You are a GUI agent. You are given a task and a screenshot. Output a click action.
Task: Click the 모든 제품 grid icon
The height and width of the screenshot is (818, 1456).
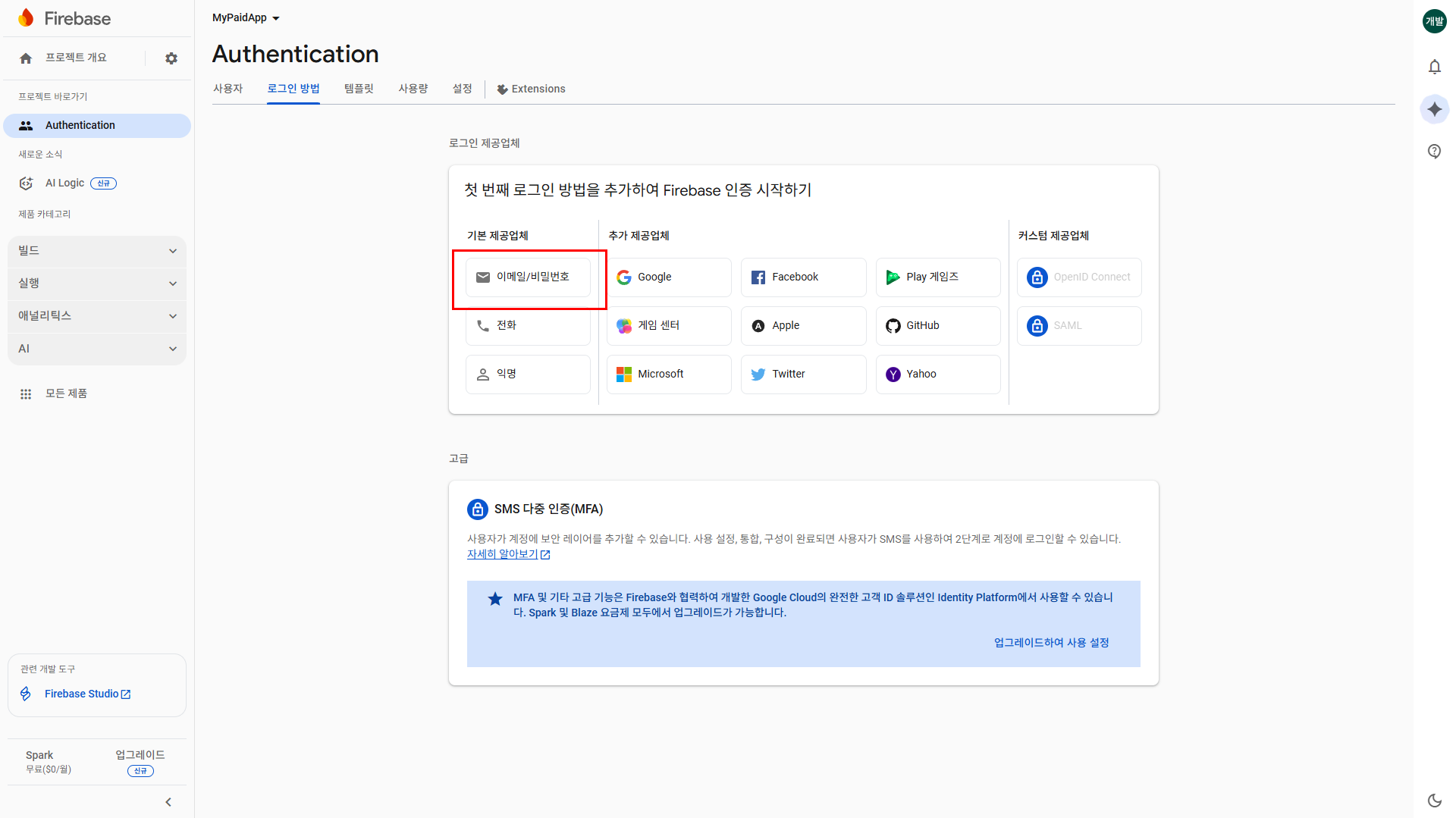pyautogui.click(x=26, y=394)
